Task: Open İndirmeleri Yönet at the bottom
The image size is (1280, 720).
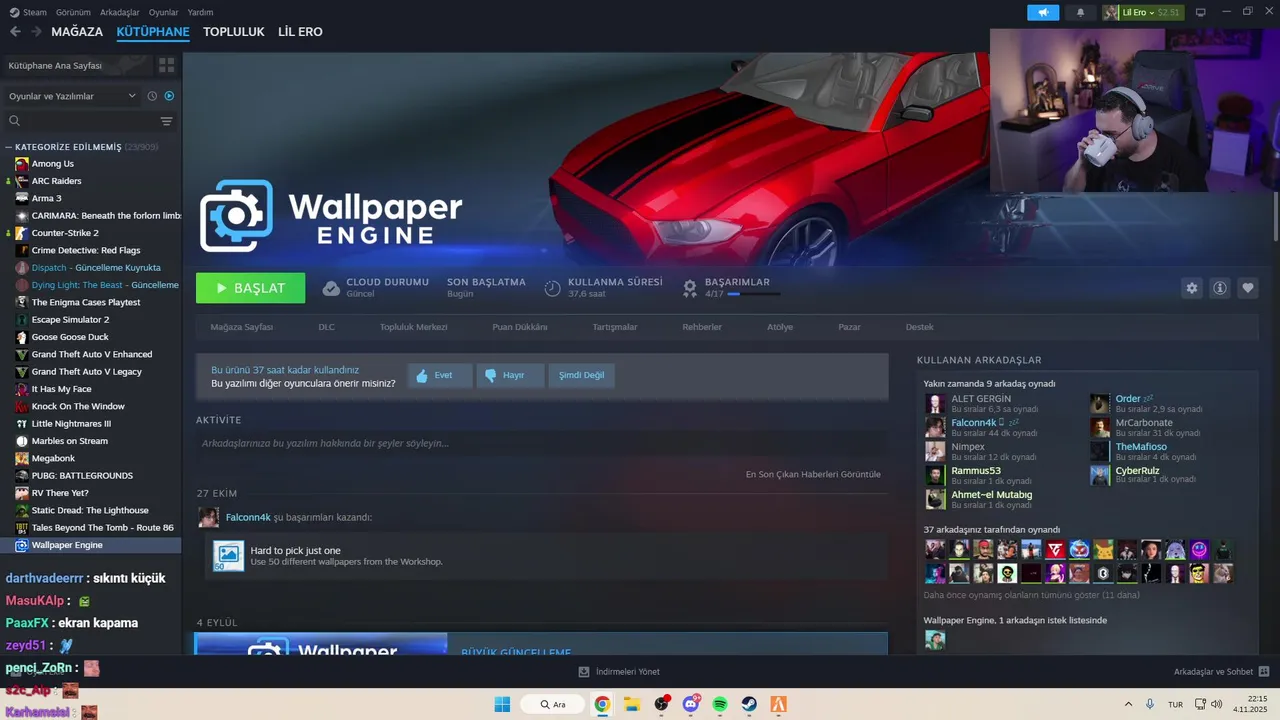Action: click(619, 672)
